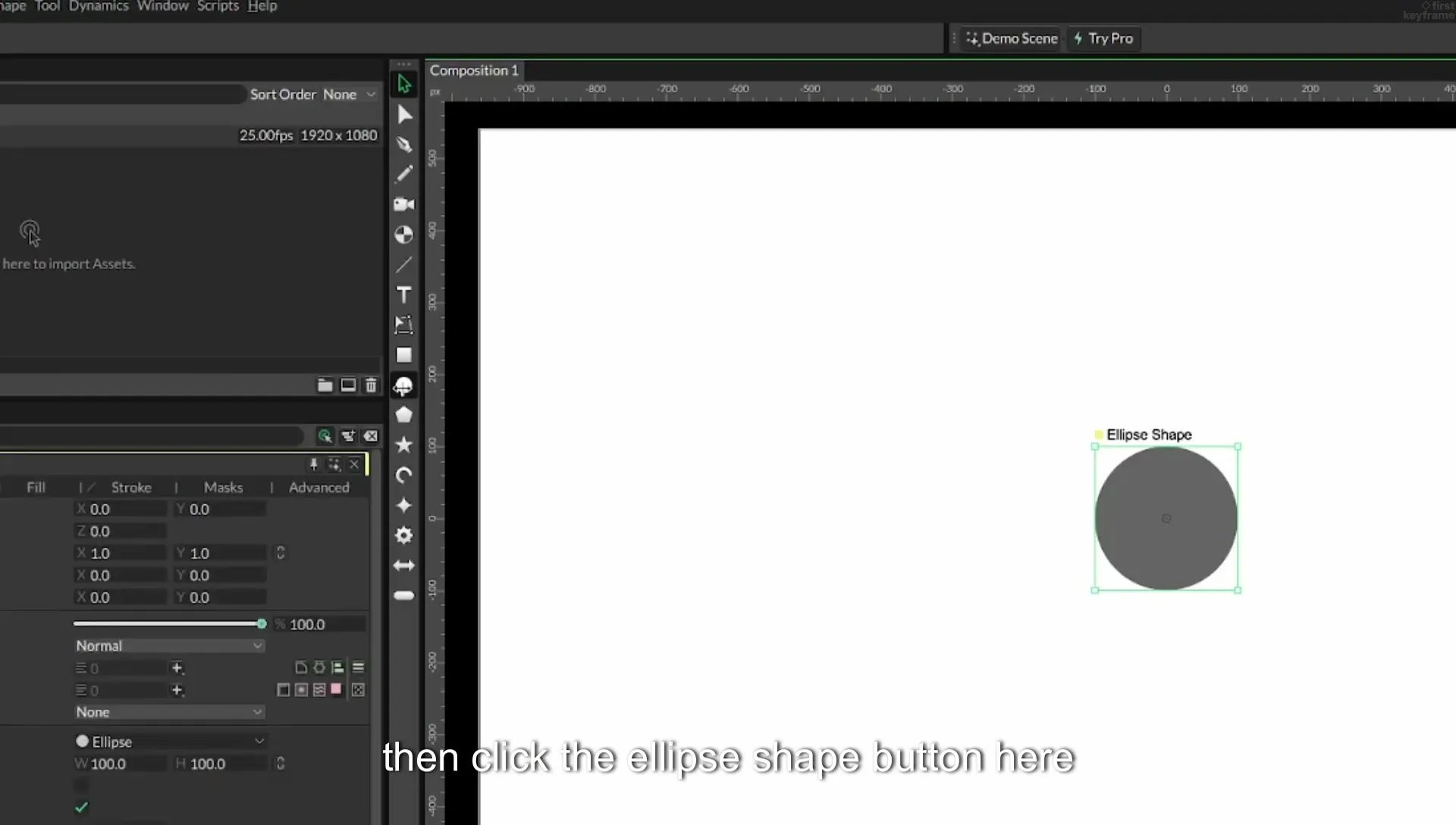Select the Pencil tool
This screenshot has width=1456, height=825.
point(404,174)
